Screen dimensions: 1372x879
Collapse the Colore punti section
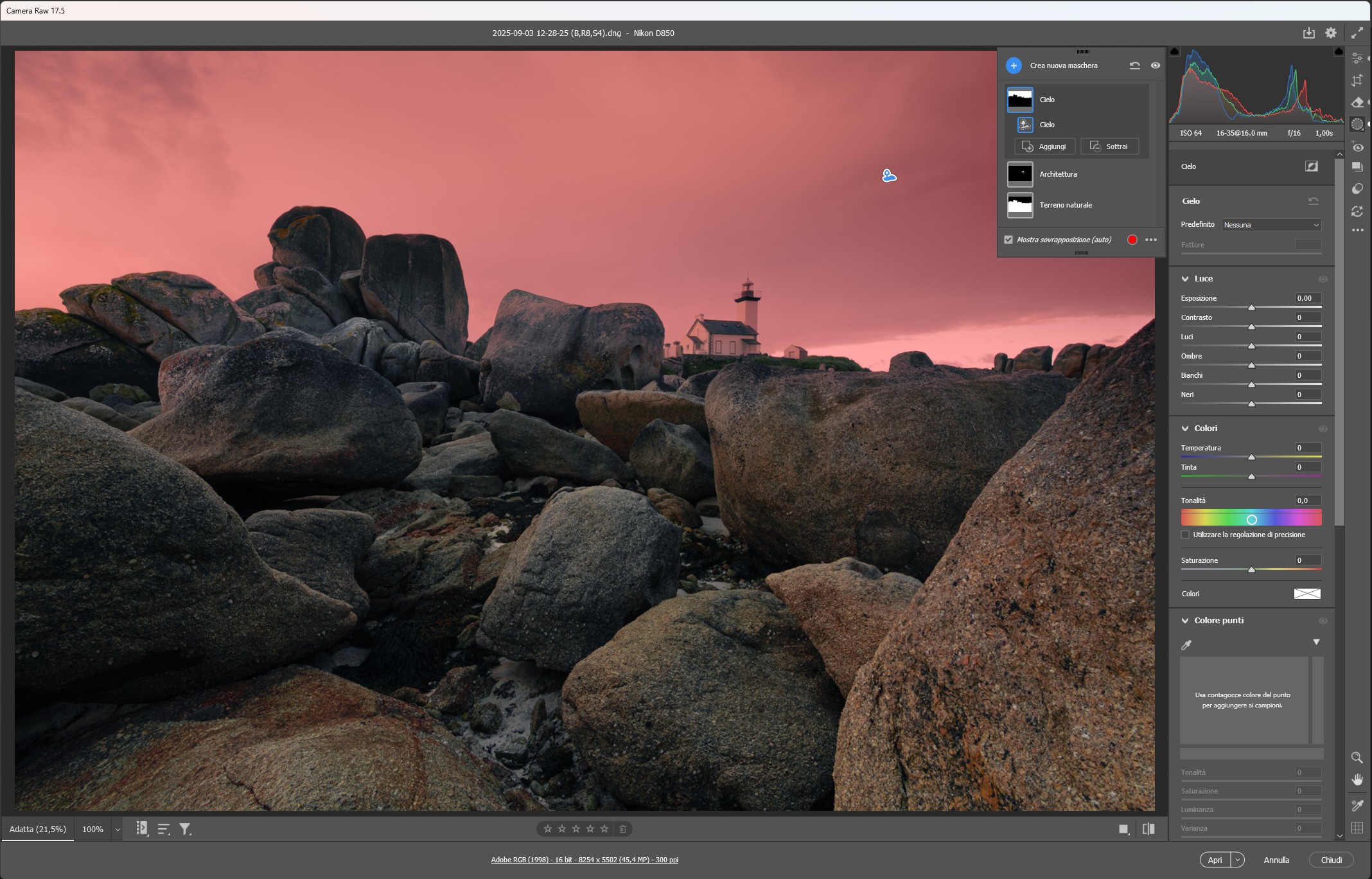pyautogui.click(x=1185, y=621)
